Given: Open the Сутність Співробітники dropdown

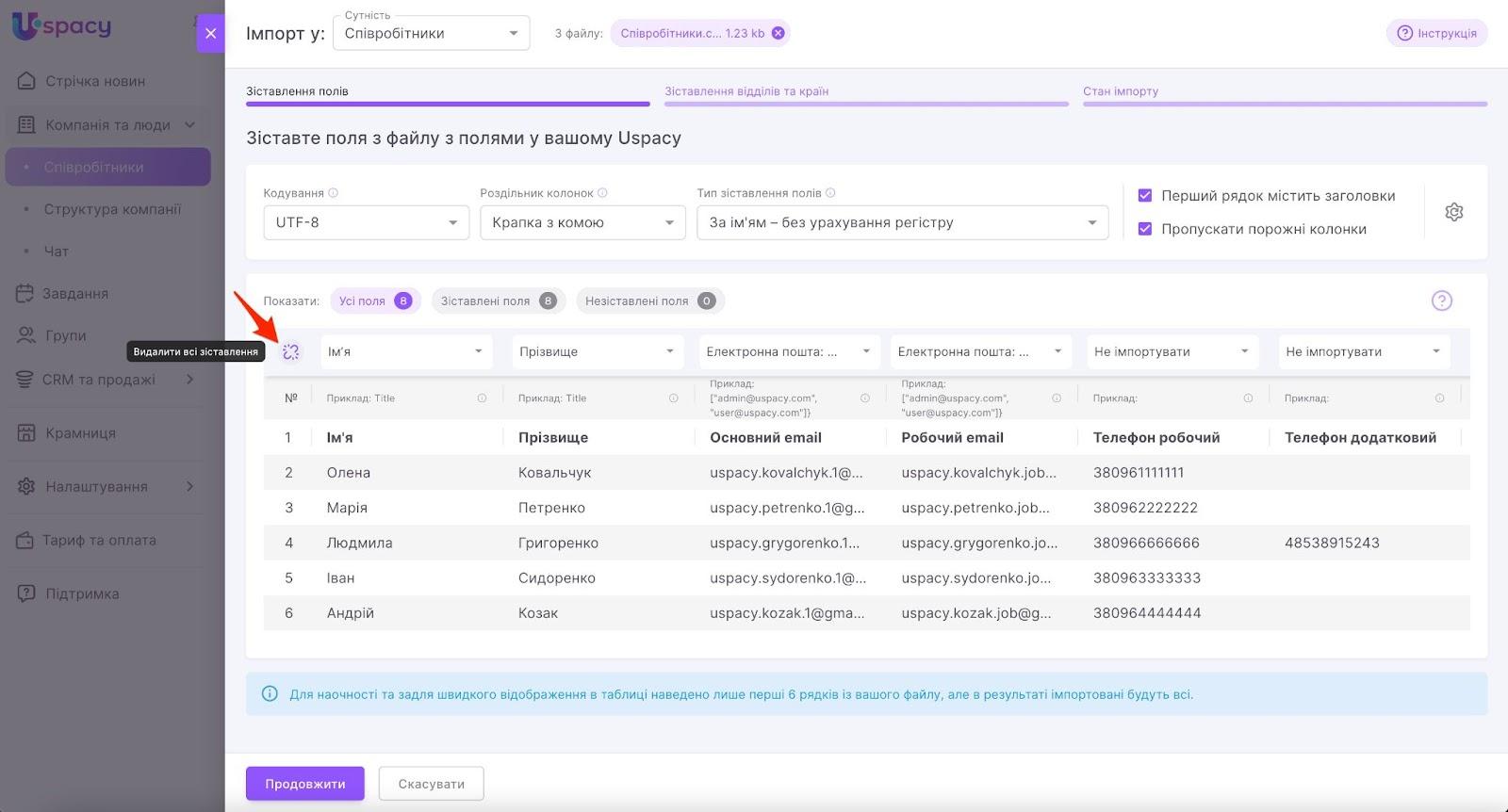Looking at the screenshot, I should (x=431, y=34).
